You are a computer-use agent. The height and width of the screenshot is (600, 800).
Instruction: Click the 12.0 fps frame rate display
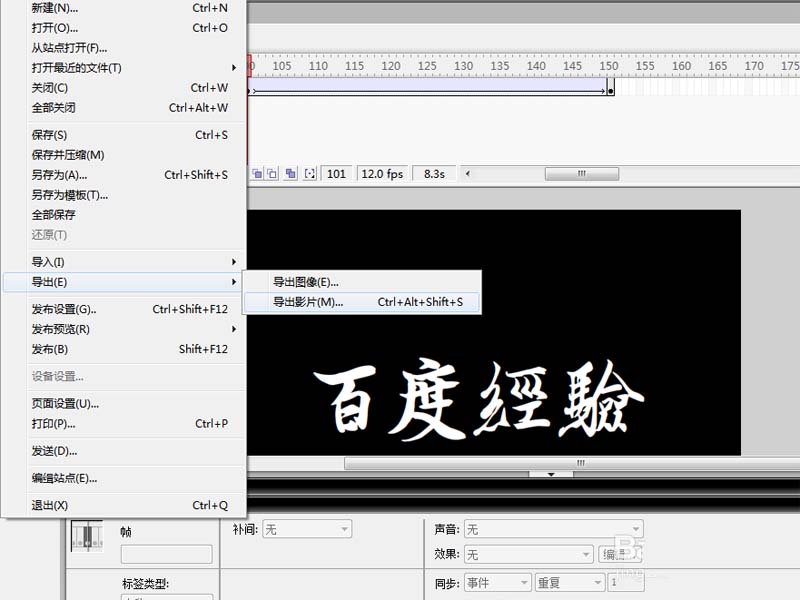382,174
